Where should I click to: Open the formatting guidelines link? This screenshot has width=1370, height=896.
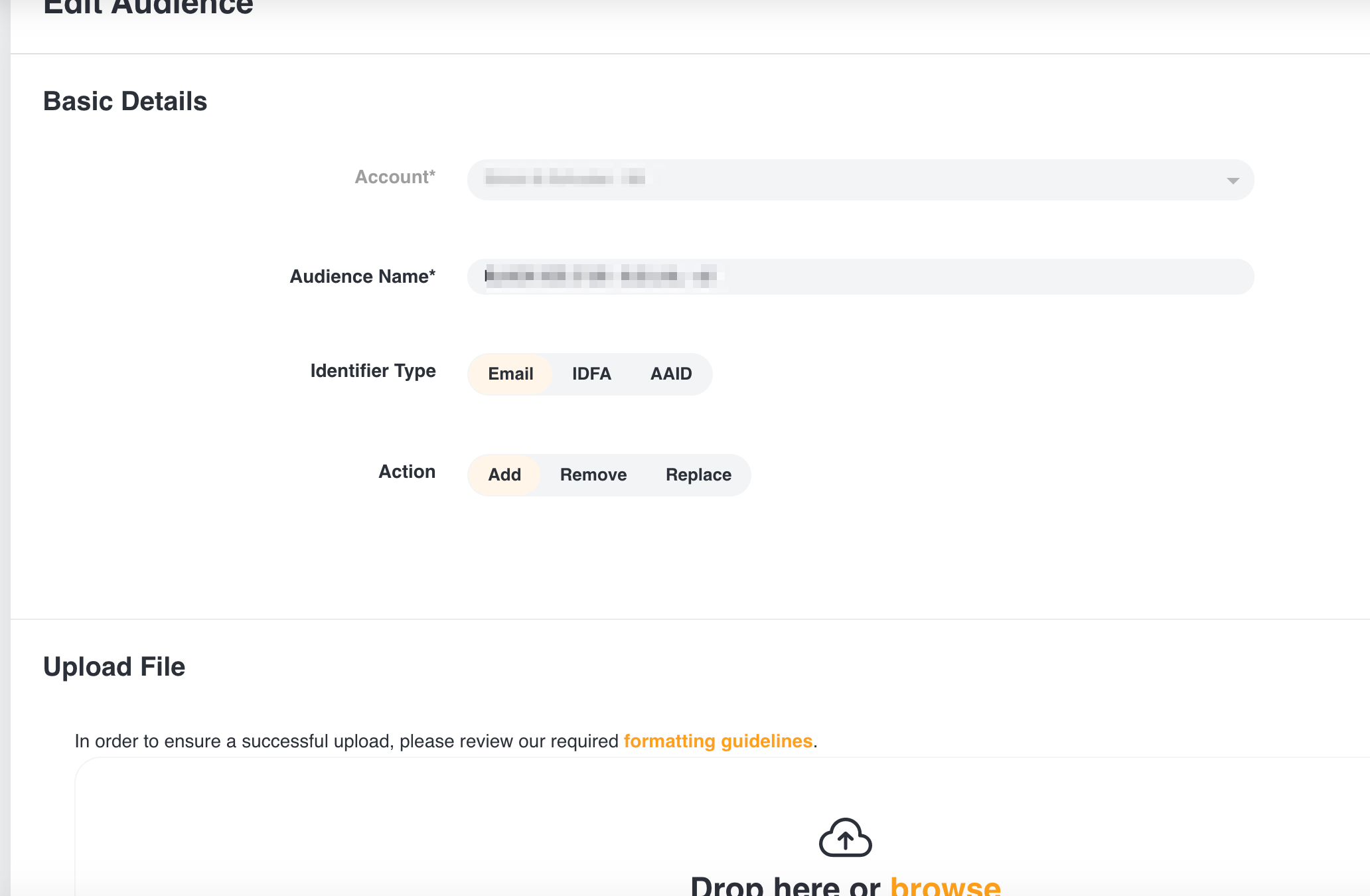(x=718, y=741)
